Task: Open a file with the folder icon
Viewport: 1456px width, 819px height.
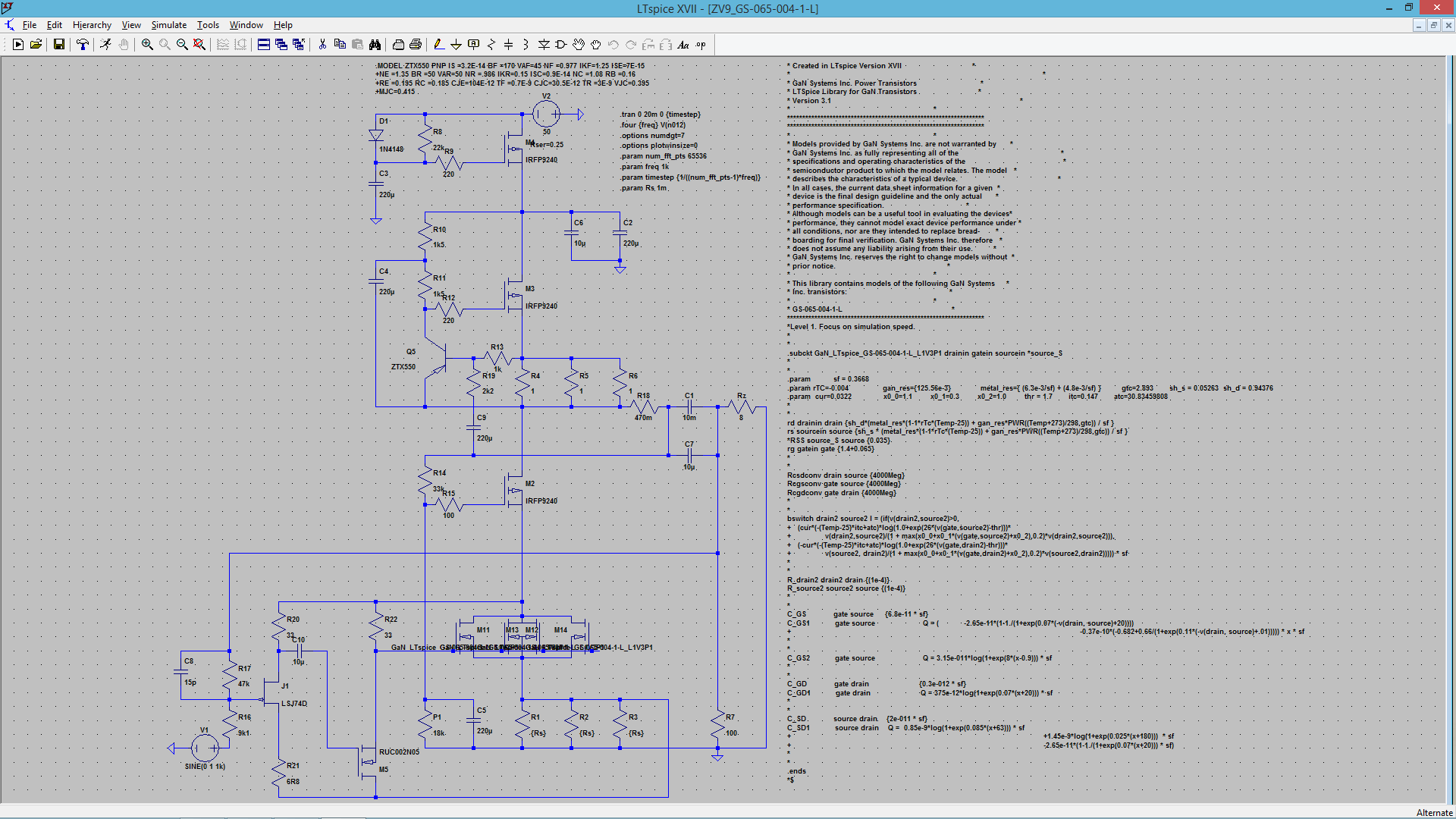Action: pos(36,45)
